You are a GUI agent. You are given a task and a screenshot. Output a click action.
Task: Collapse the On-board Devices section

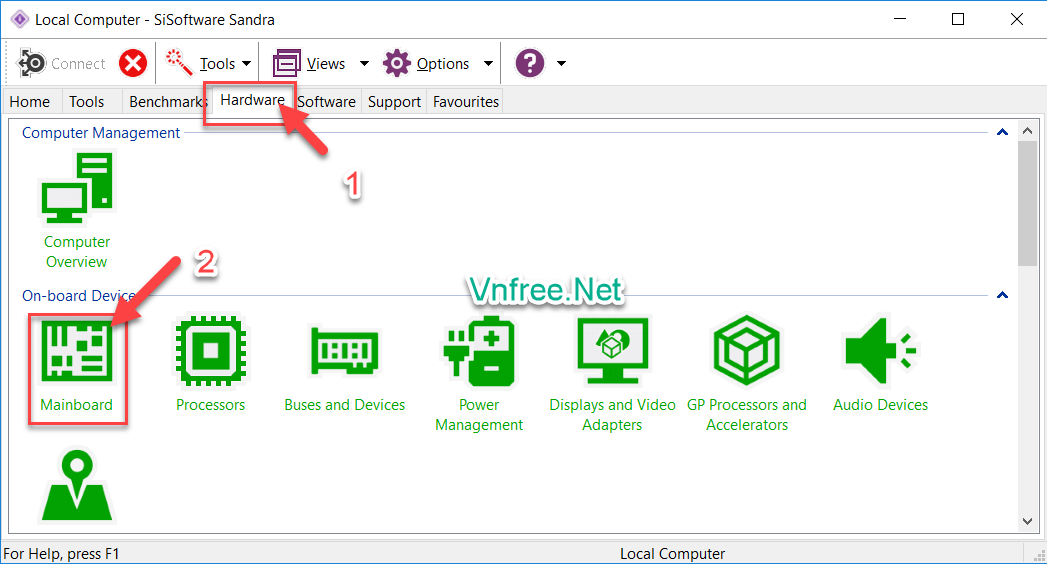click(1002, 296)
